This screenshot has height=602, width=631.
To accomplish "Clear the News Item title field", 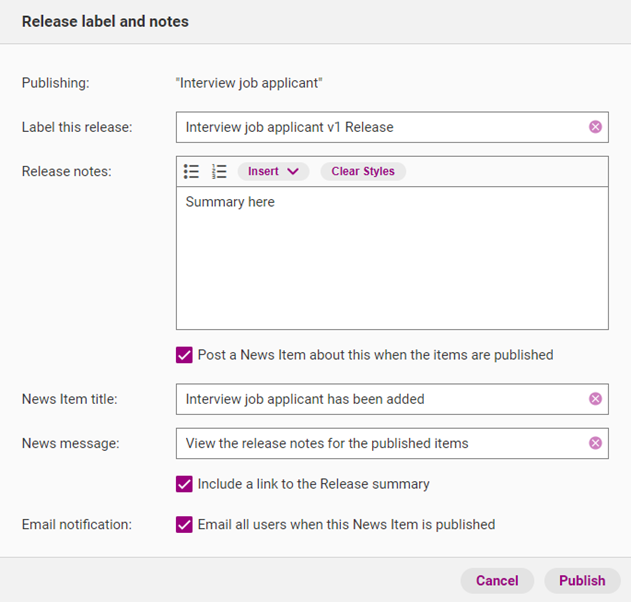I will [595, 399].
